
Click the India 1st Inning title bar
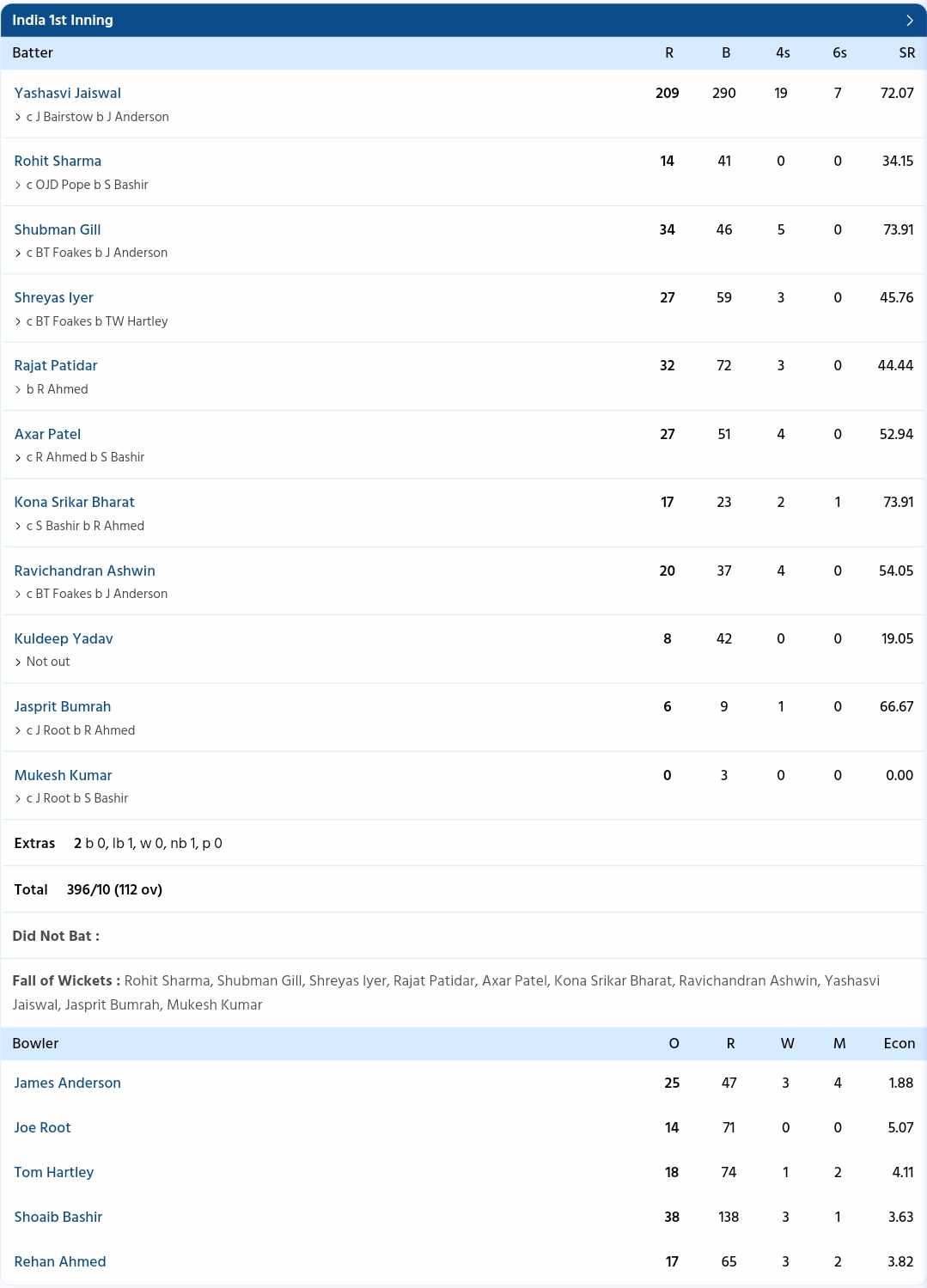(463, 20)
